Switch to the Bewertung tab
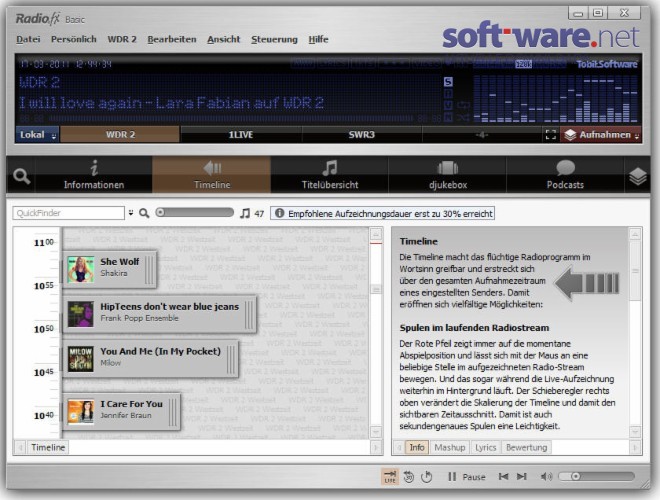Viewport: 660px width, 500px height. point(526,447)
